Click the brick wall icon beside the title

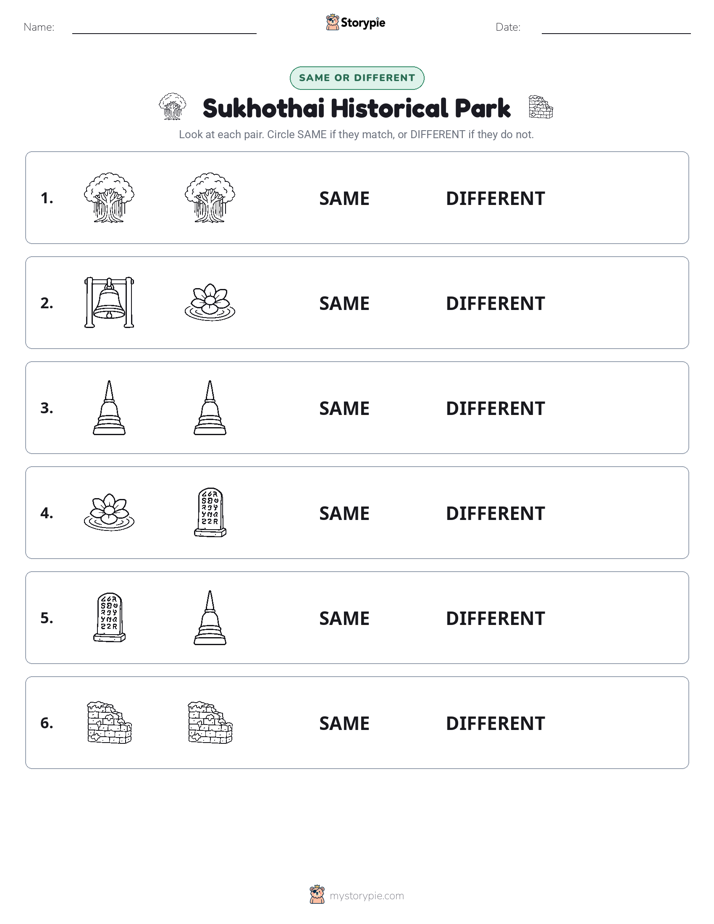click(x=540, y=107)
